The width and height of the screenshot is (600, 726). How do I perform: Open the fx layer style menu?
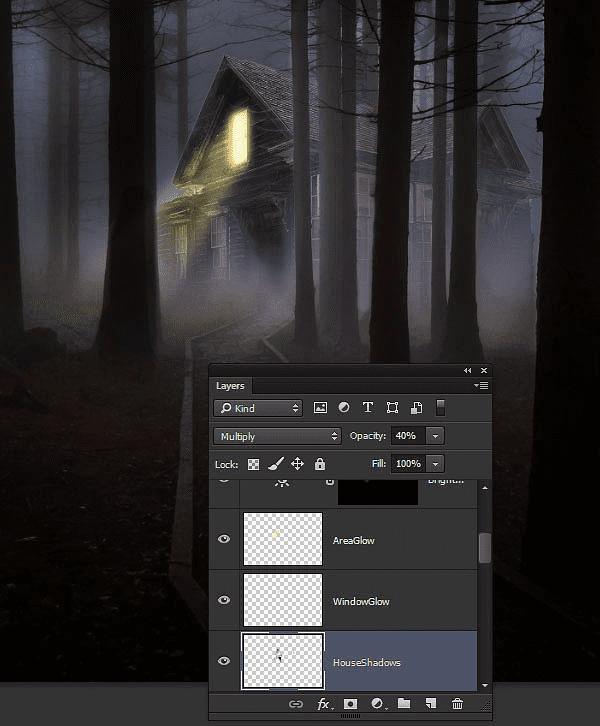coord(324,704)
